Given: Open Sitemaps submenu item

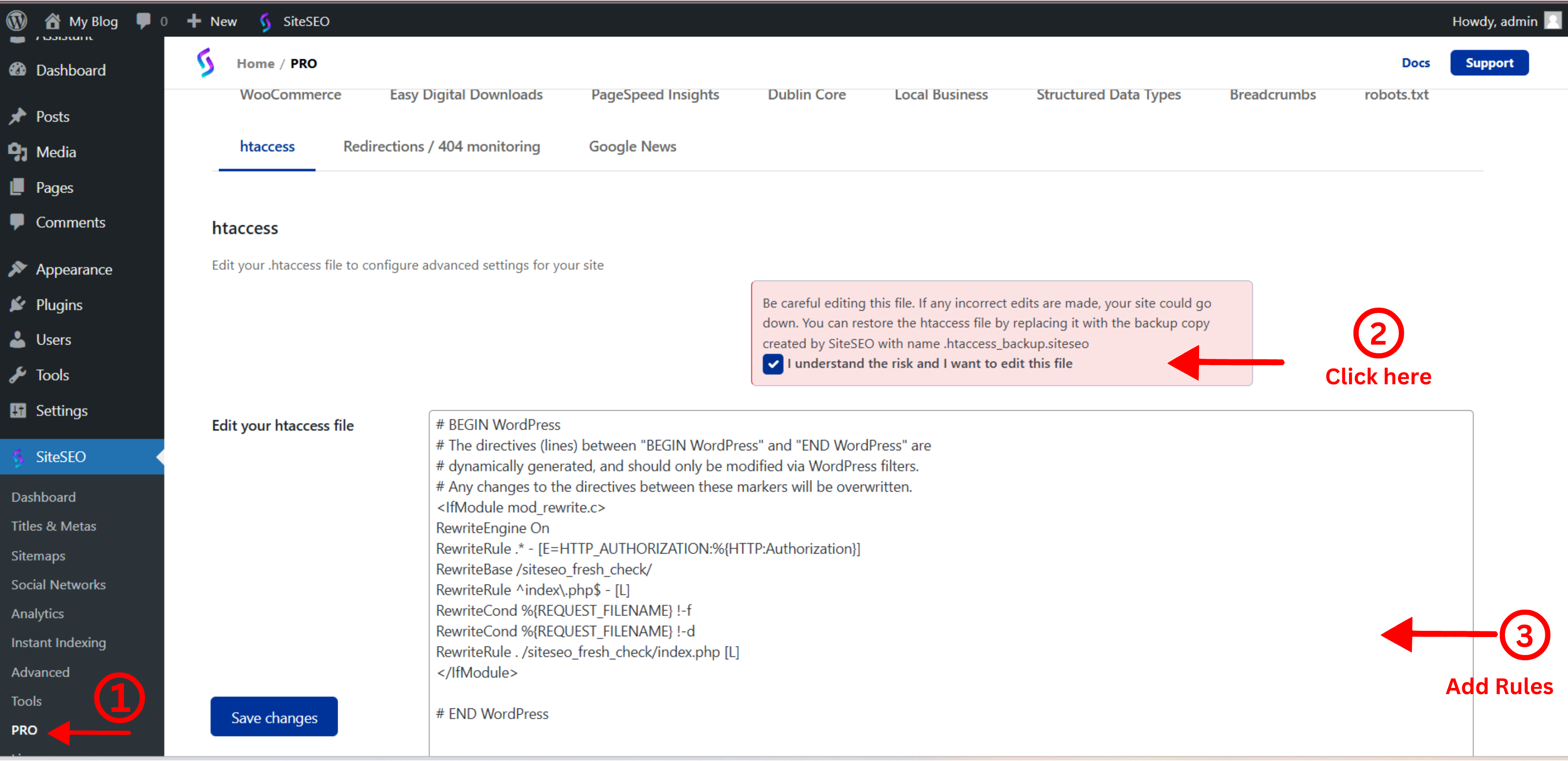Looking at the screenshot, I should 38,555.
